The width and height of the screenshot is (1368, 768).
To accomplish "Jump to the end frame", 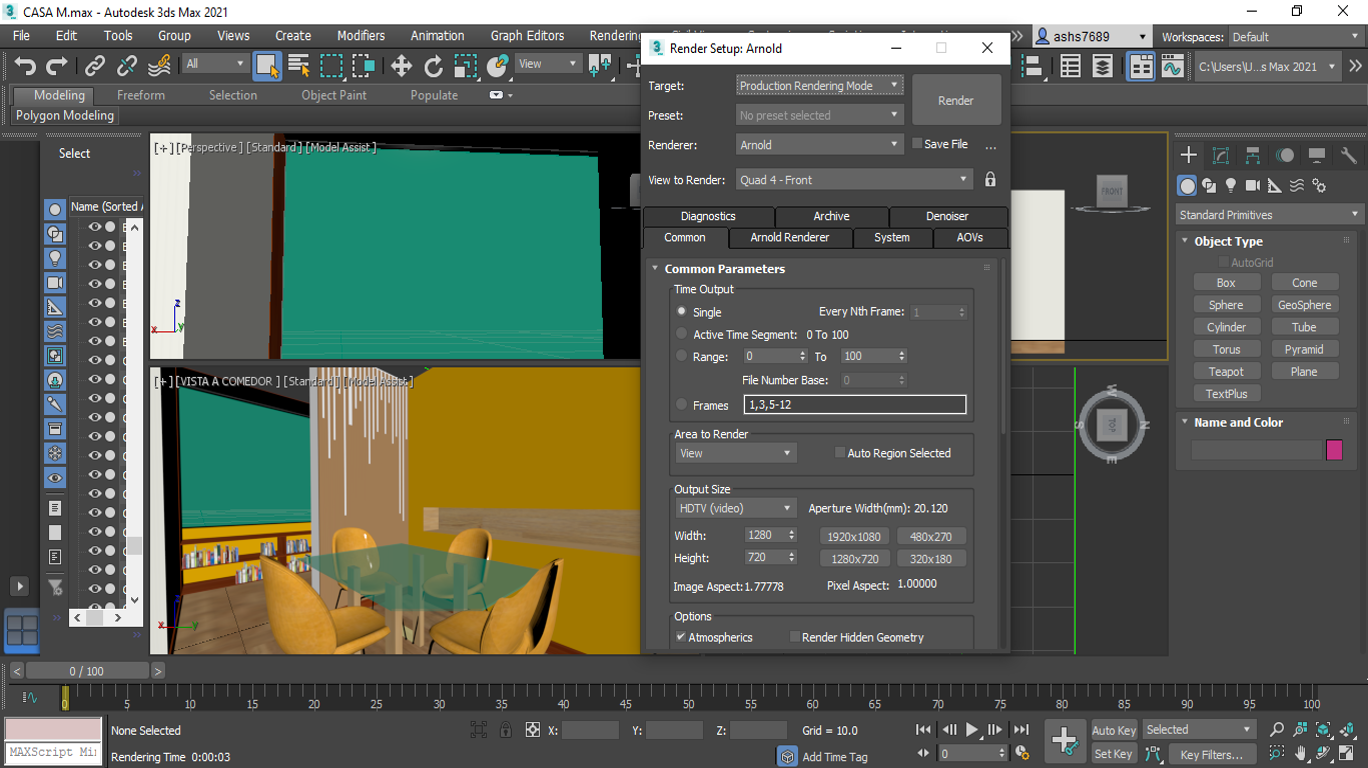I will (1021, 730).
